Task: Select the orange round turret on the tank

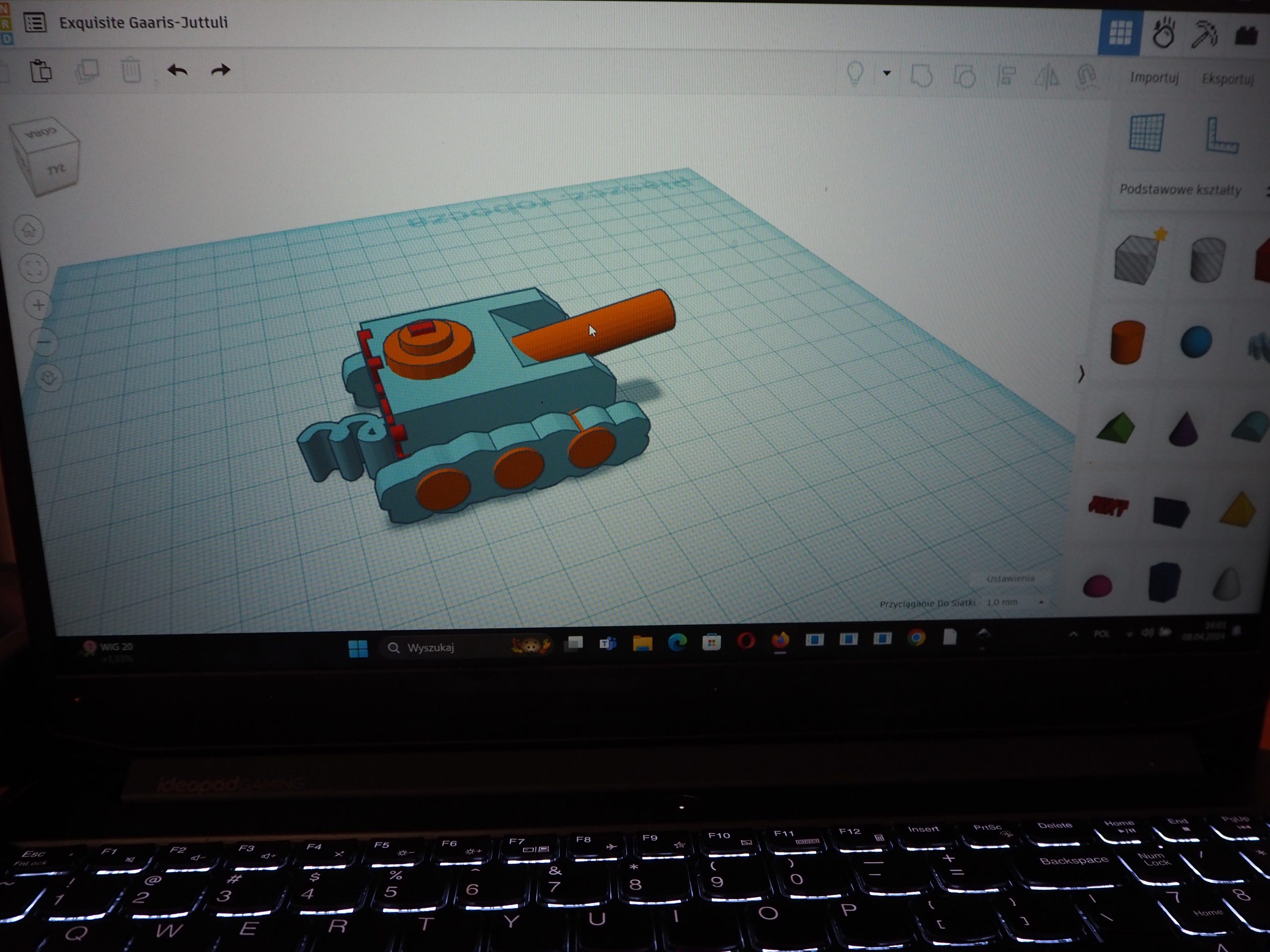Action: [429, 350]
